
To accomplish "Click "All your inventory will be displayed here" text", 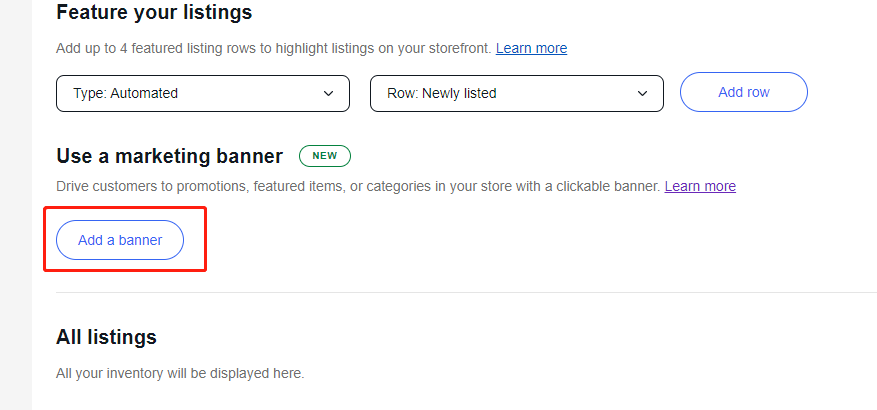I will pyautogui.click(x=180, y=374).
